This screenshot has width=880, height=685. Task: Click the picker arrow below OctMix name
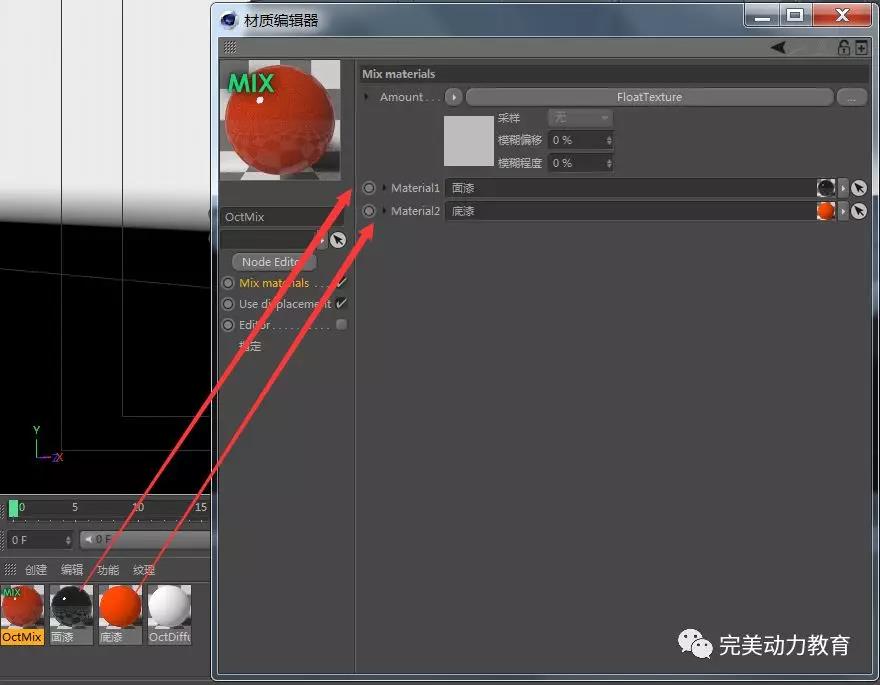338,240
